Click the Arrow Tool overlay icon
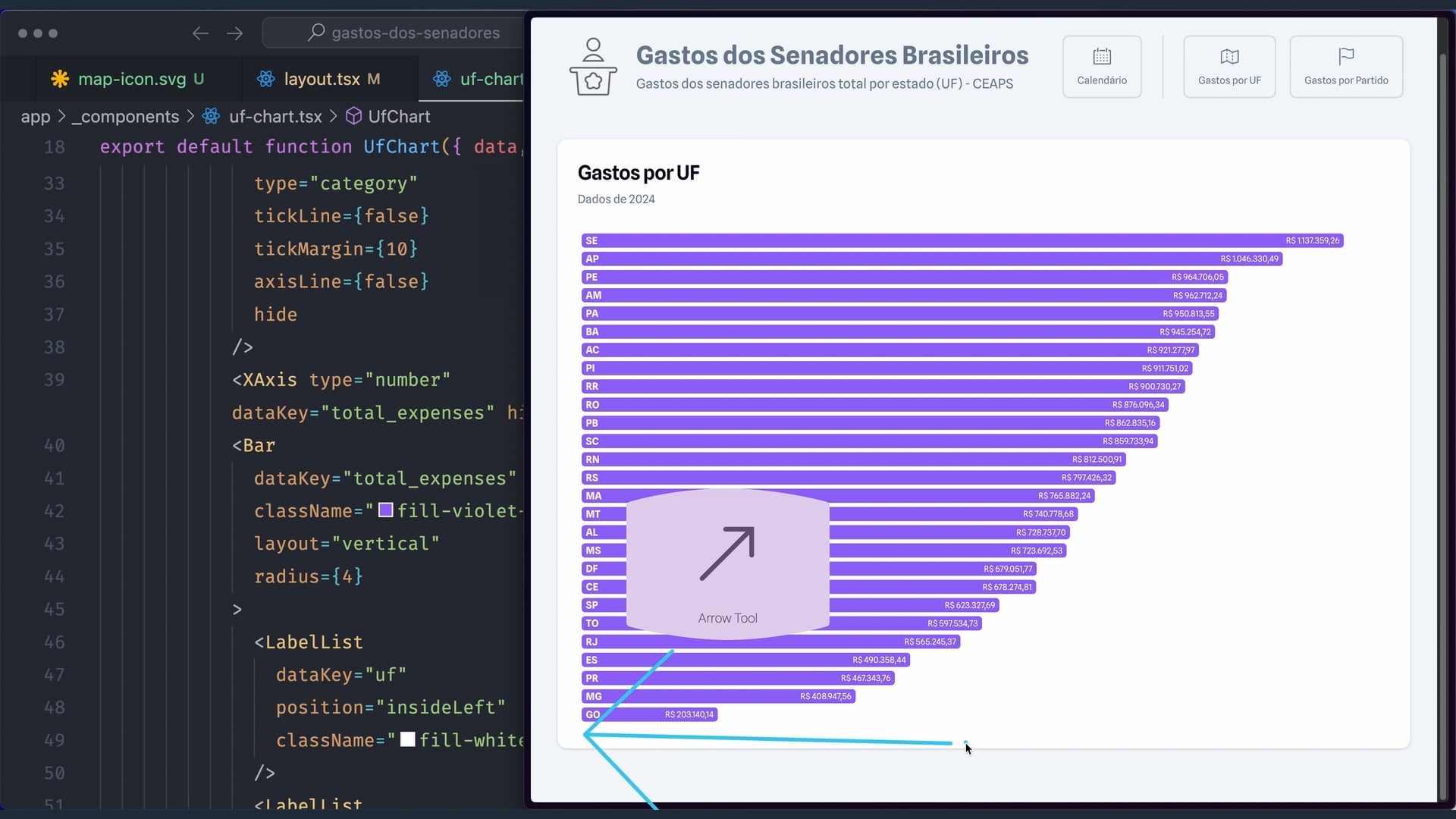1456x819 pixels. pyautogui.click(x=727, y=554)
